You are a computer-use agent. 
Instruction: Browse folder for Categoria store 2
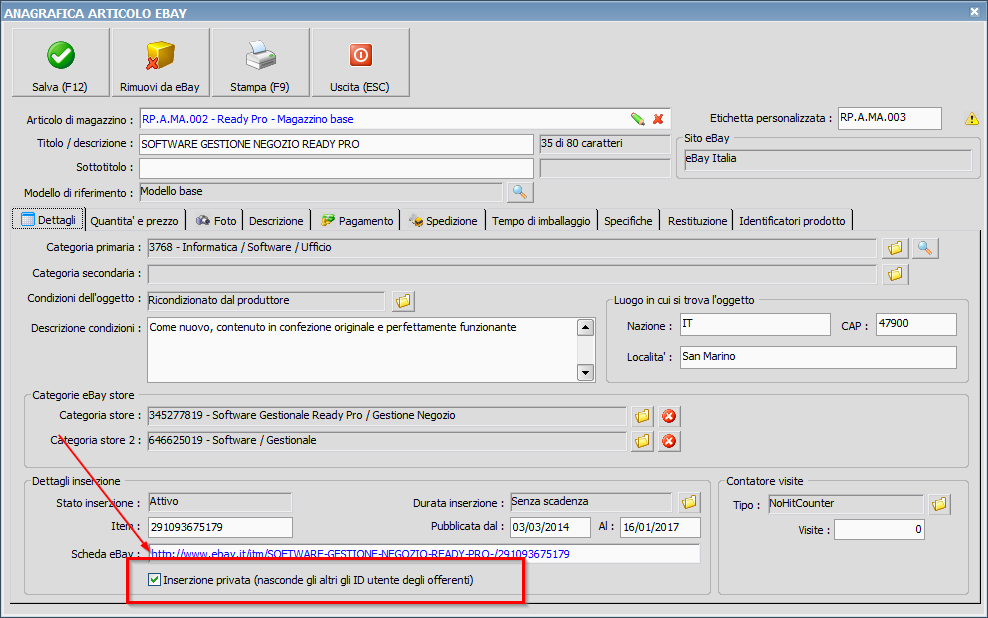[x=642, y=442]
